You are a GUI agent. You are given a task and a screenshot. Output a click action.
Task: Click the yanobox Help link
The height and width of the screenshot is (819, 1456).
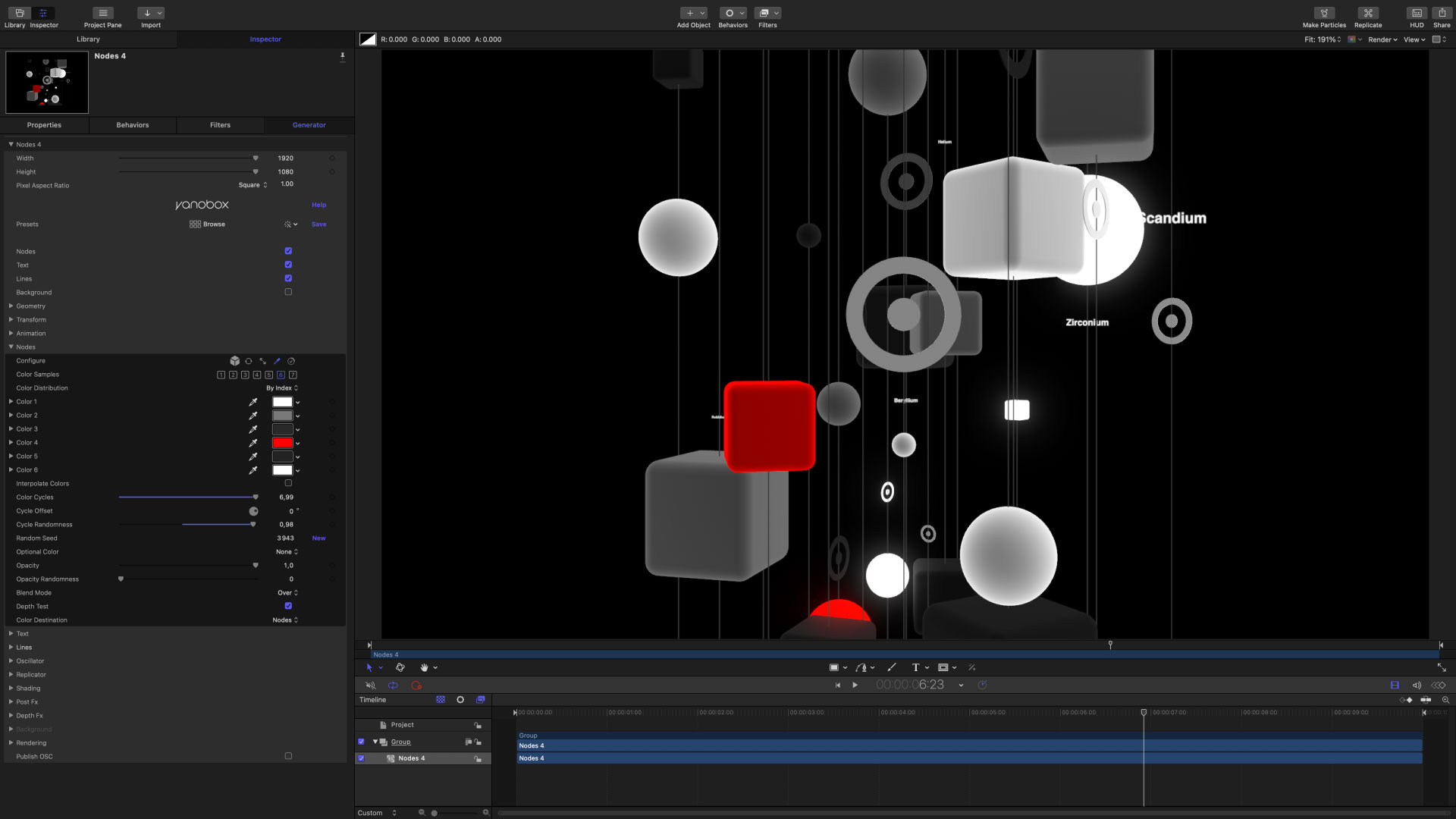[x=318, y=205]
